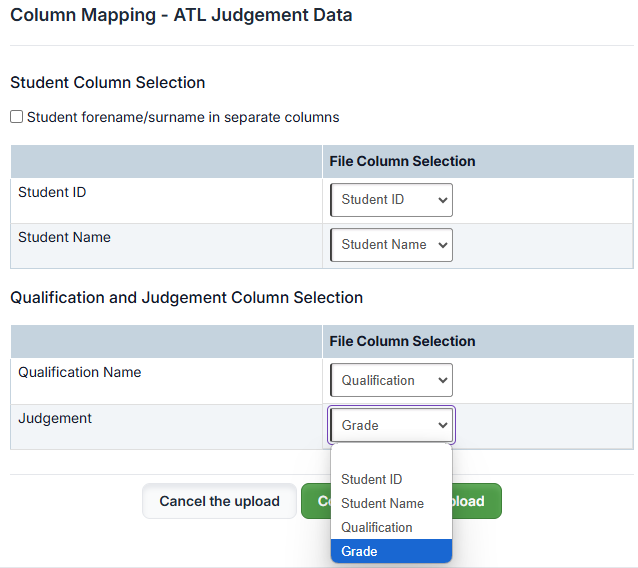Click 'Qualification and Judgement Column Selection' heading
Viewport: 638px width, 568px height.
click(186, 297)
